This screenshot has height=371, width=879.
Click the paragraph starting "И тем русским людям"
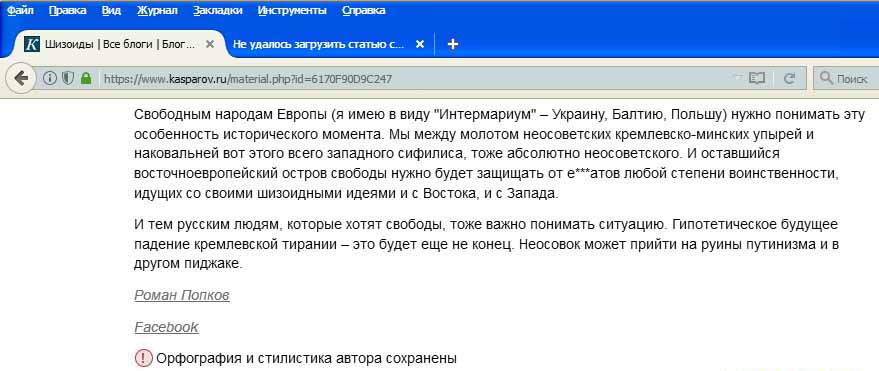click(486, 244)
